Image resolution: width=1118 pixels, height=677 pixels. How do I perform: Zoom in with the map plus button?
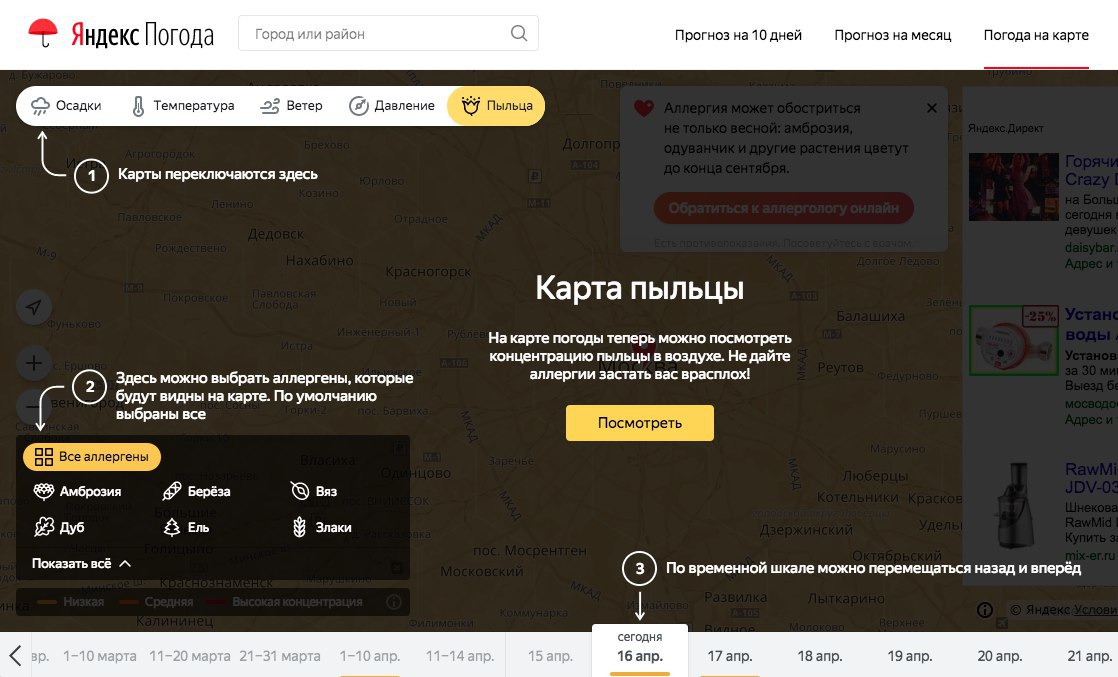(x=34, y=363)
